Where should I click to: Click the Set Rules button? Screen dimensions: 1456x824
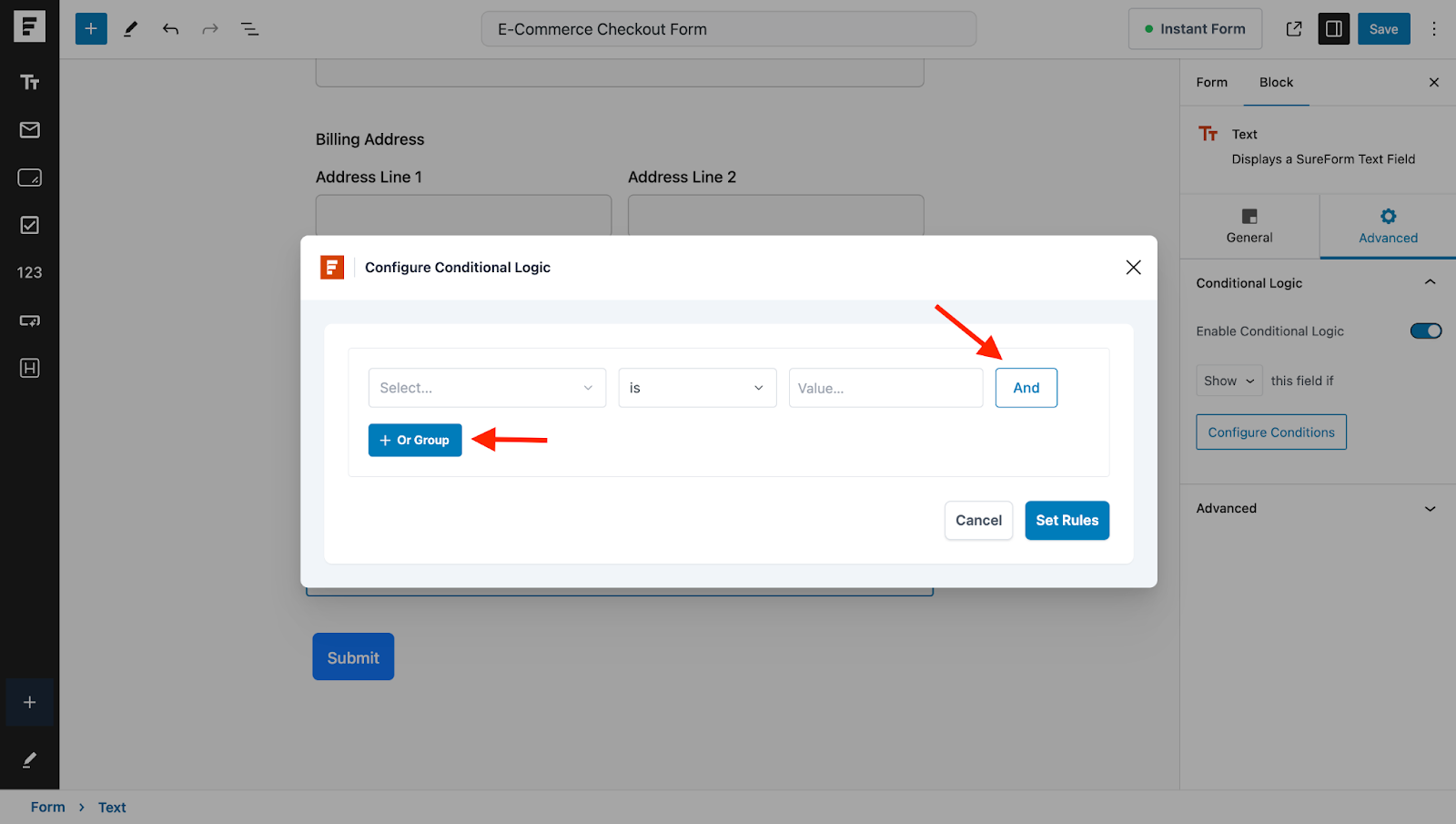click(1067, 521)
